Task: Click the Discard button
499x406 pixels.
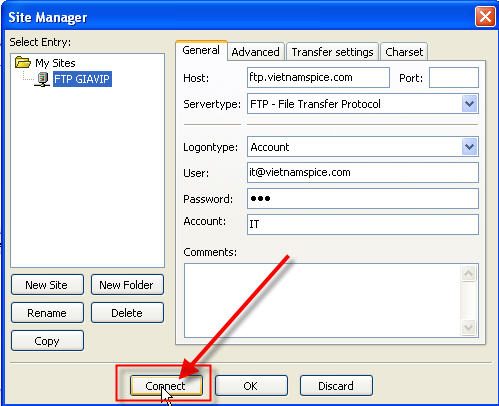Action: coord(336,386)
